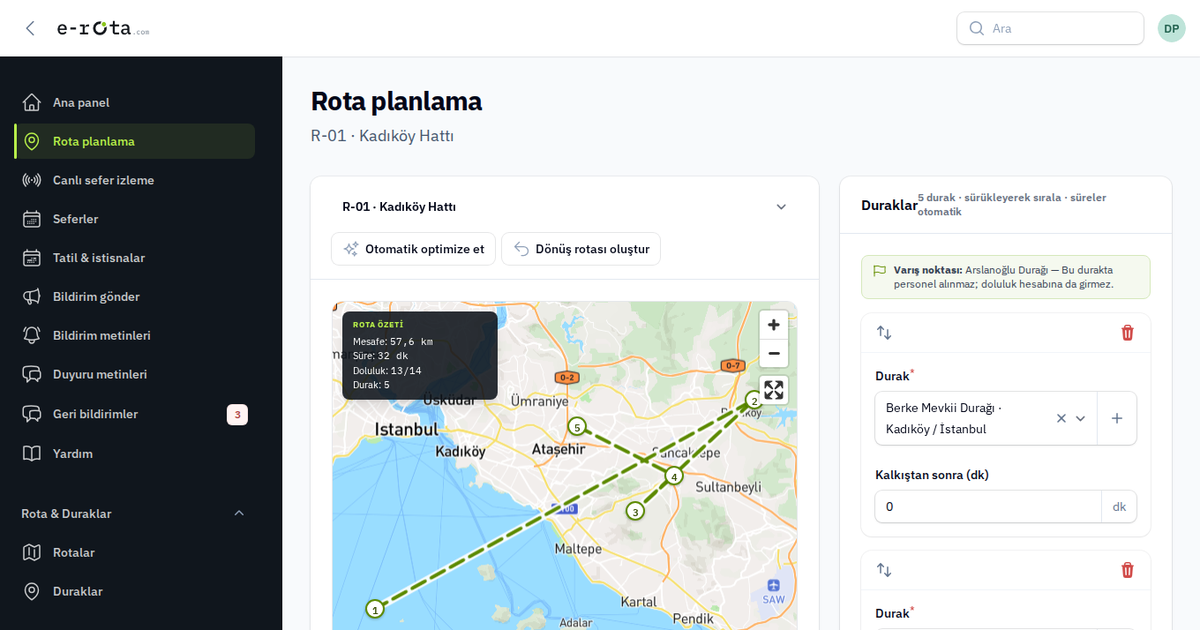Select map stop marker 5
1200x630 pixels.
click(x=577, y=427)
